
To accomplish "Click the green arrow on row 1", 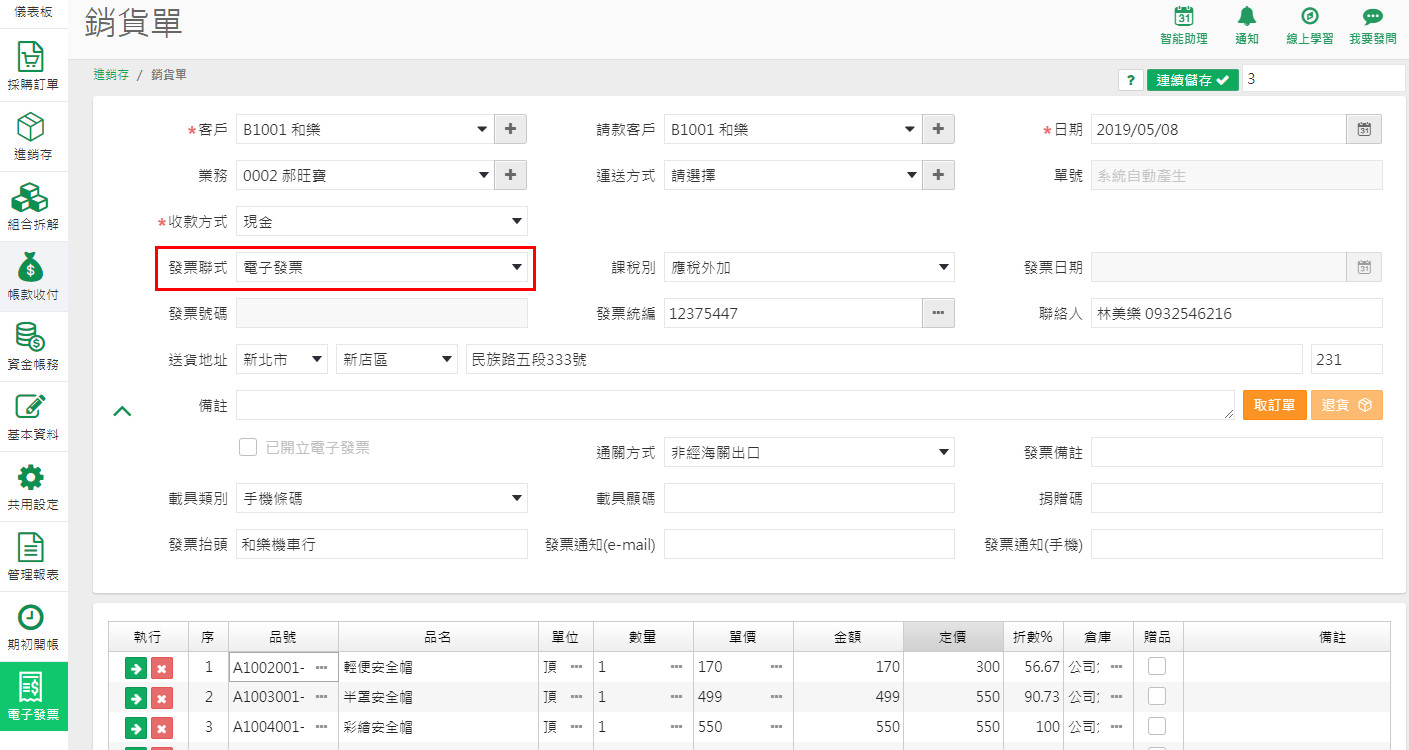I will click(135, 667).
